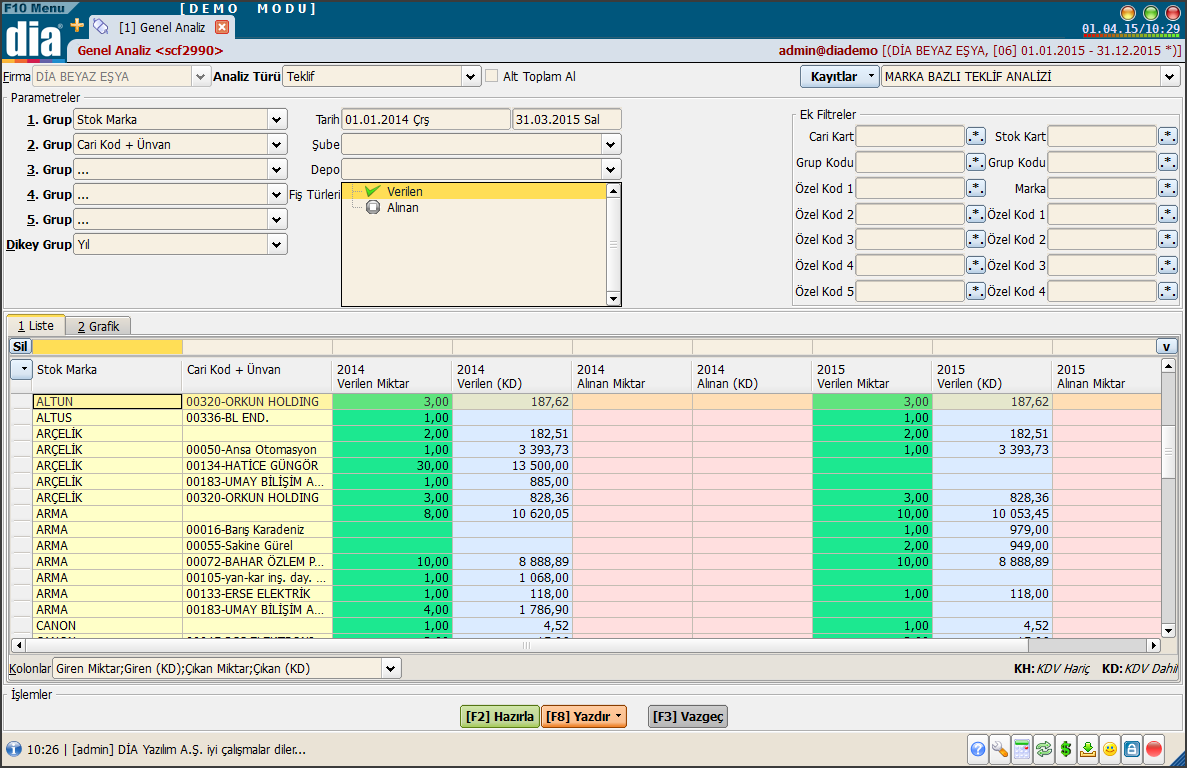Click the end date field 31.03.2015
Image resolution: width=1187 pixels, height=768 pixels.
(567, 120)
